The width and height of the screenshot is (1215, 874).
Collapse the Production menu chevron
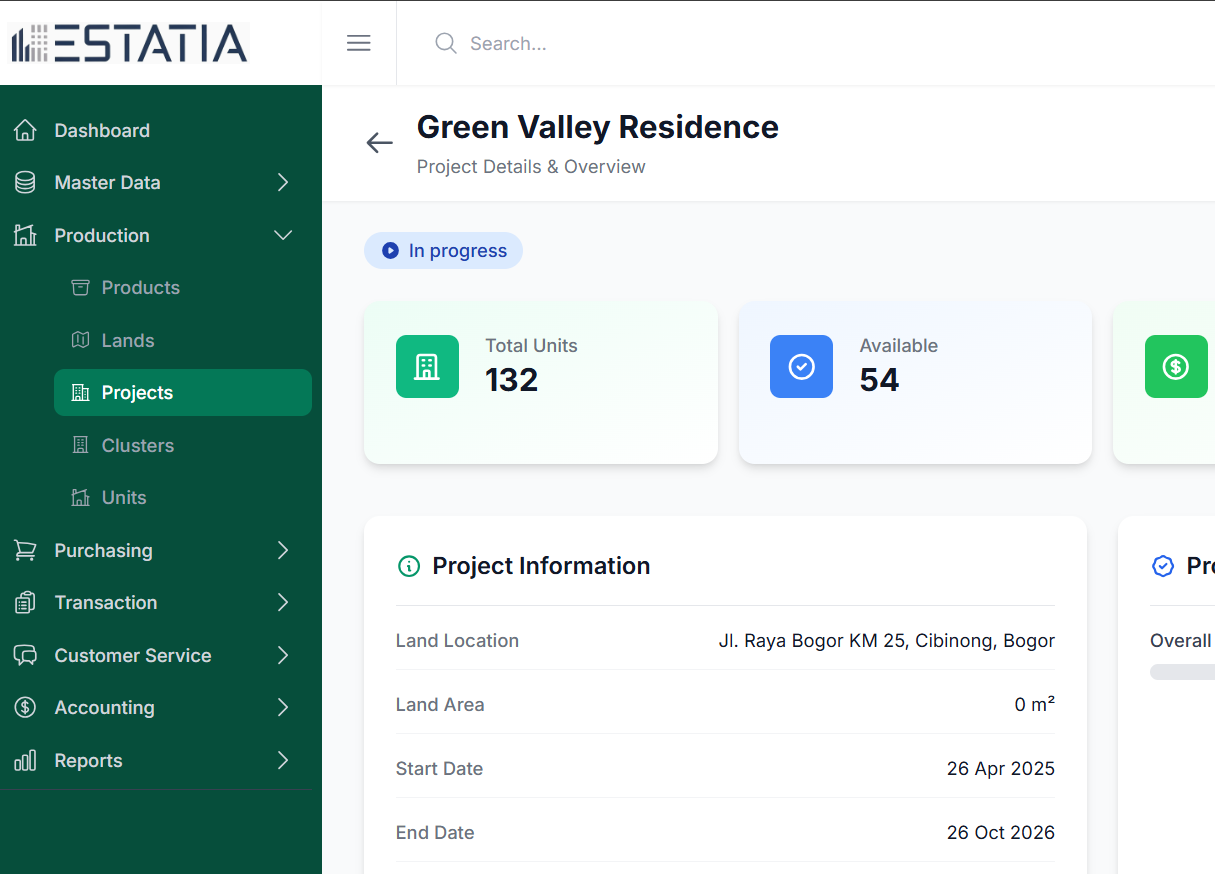[x=283, y=235]
